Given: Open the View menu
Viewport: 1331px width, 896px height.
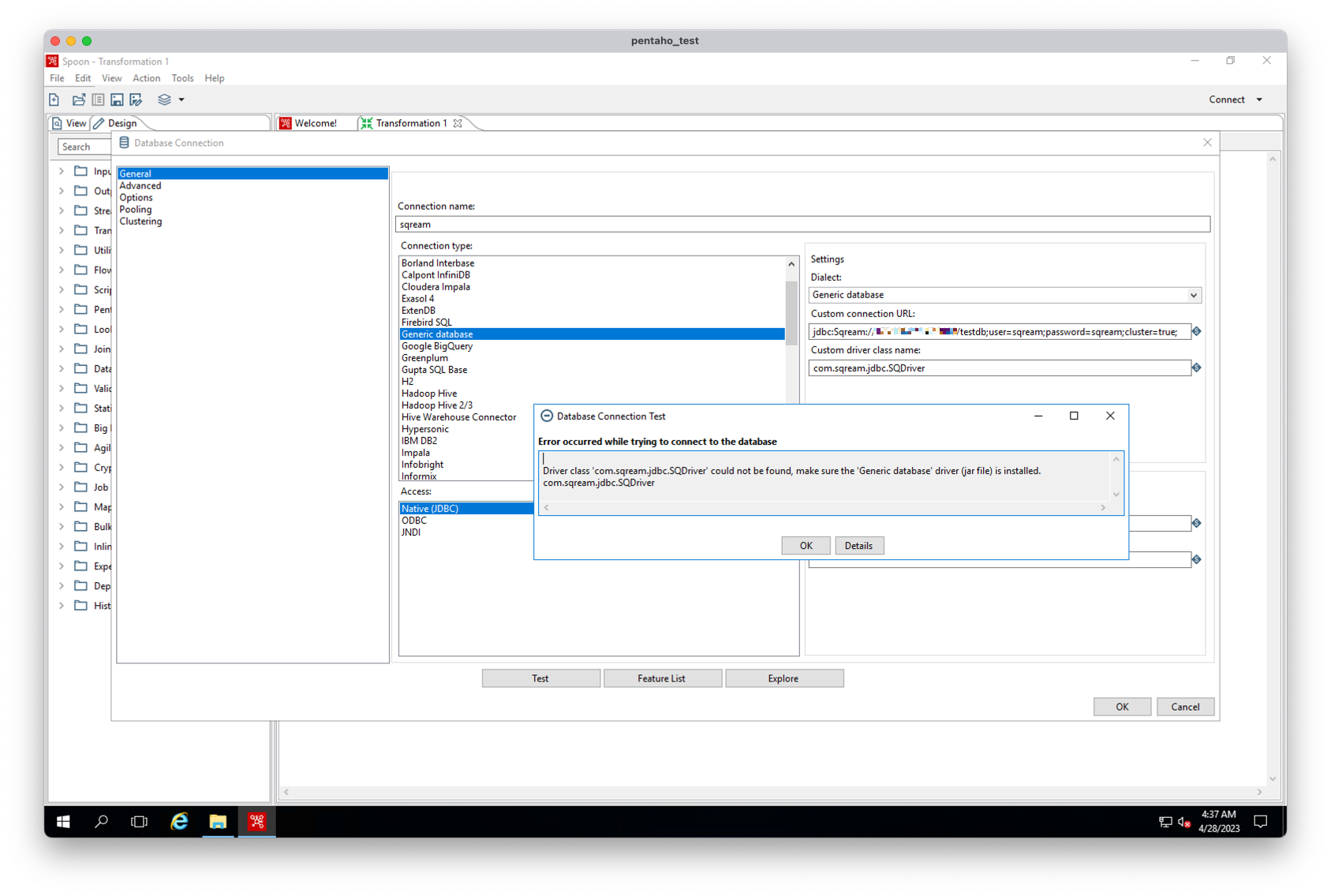Looking at the screenshot, I should (x=112, y=78).
